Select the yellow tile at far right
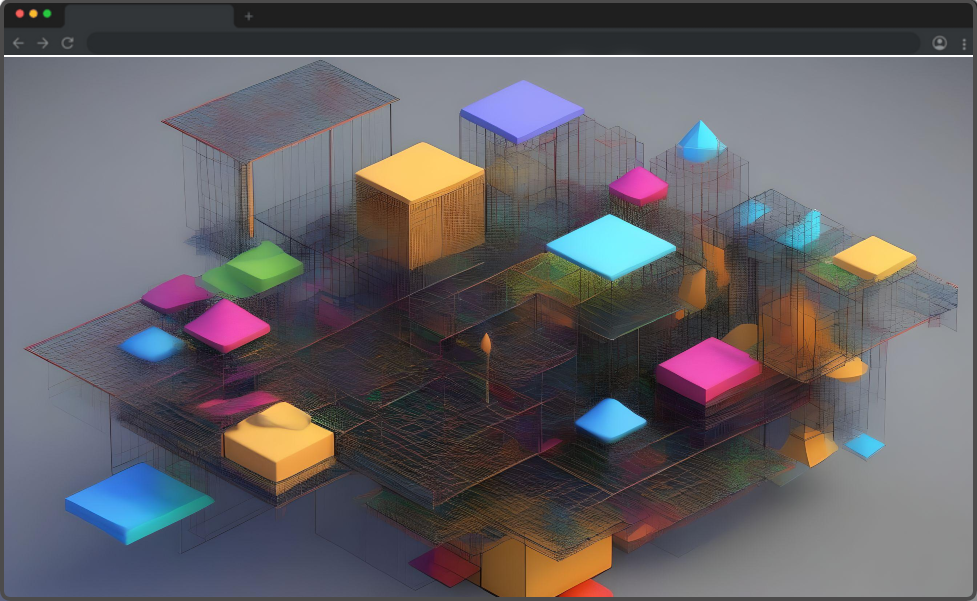The width and height of the screenshot is (977, 601). (x=874, y=257)
